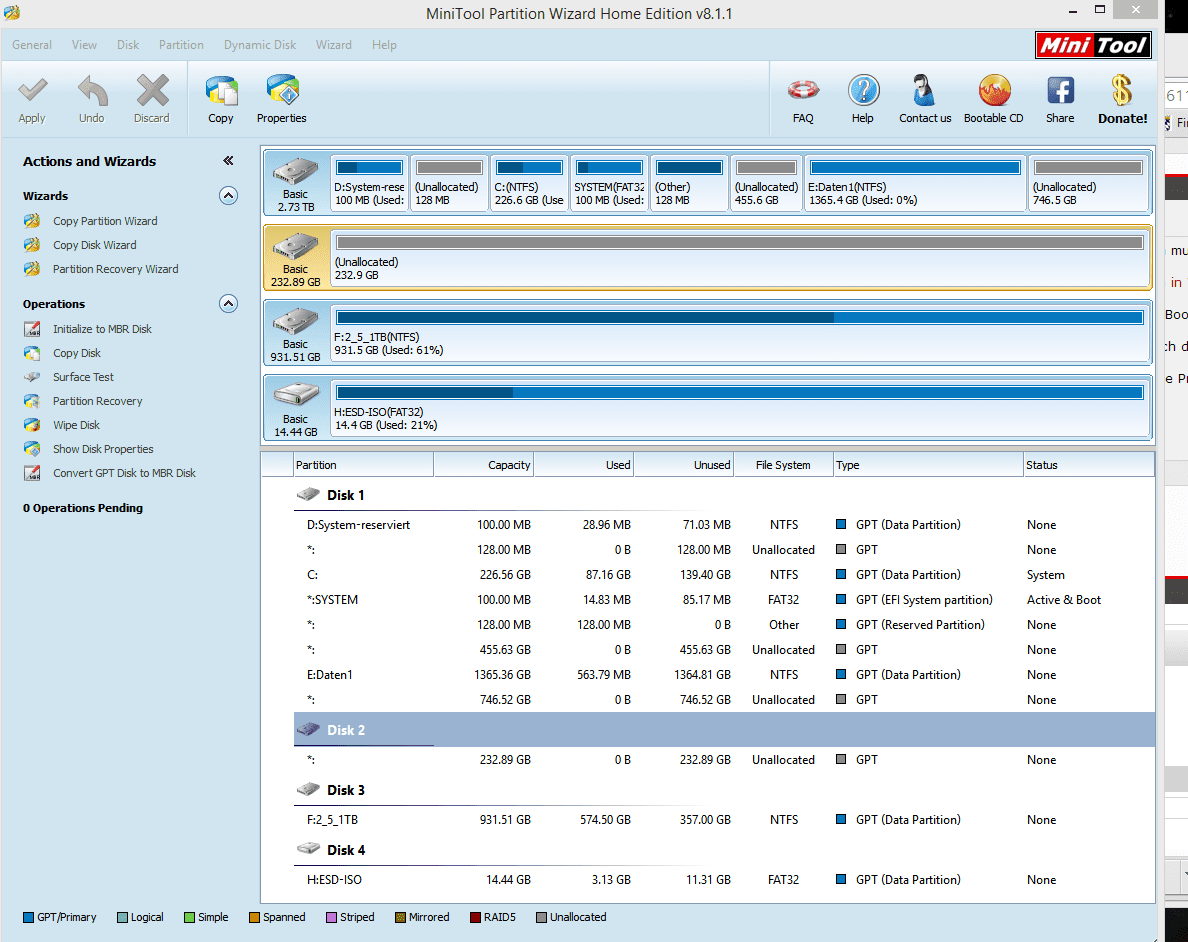Screen dimensions: 1188x942
Task: Click the Copy toolbar icon
Action: (221, 92)
